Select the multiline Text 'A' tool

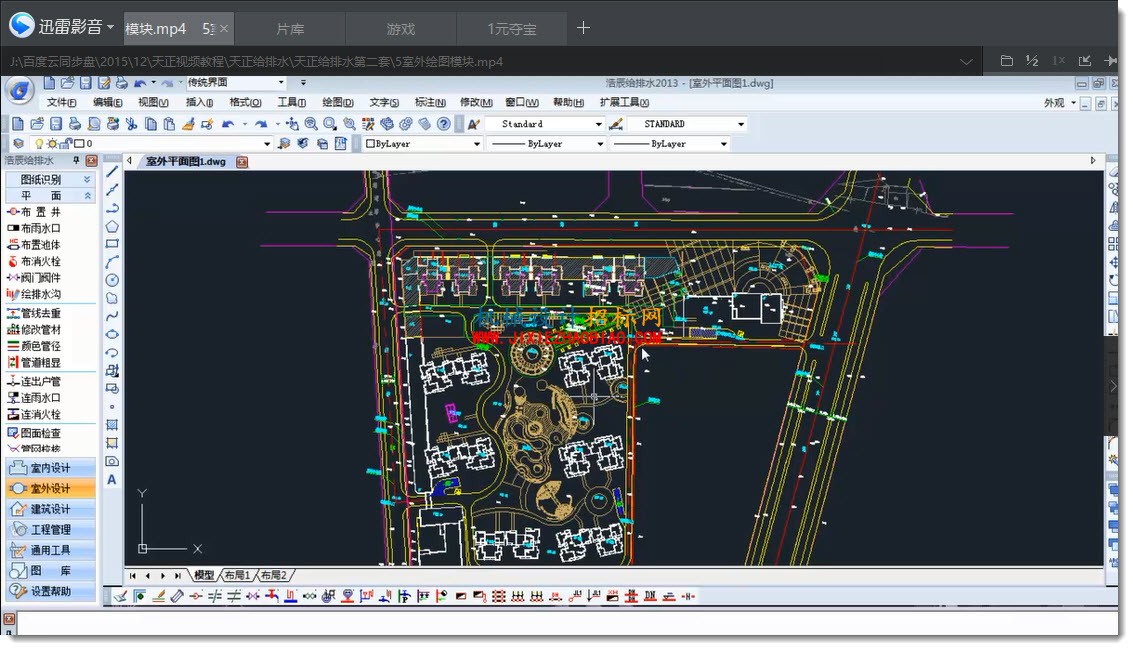tap(112, 480)
